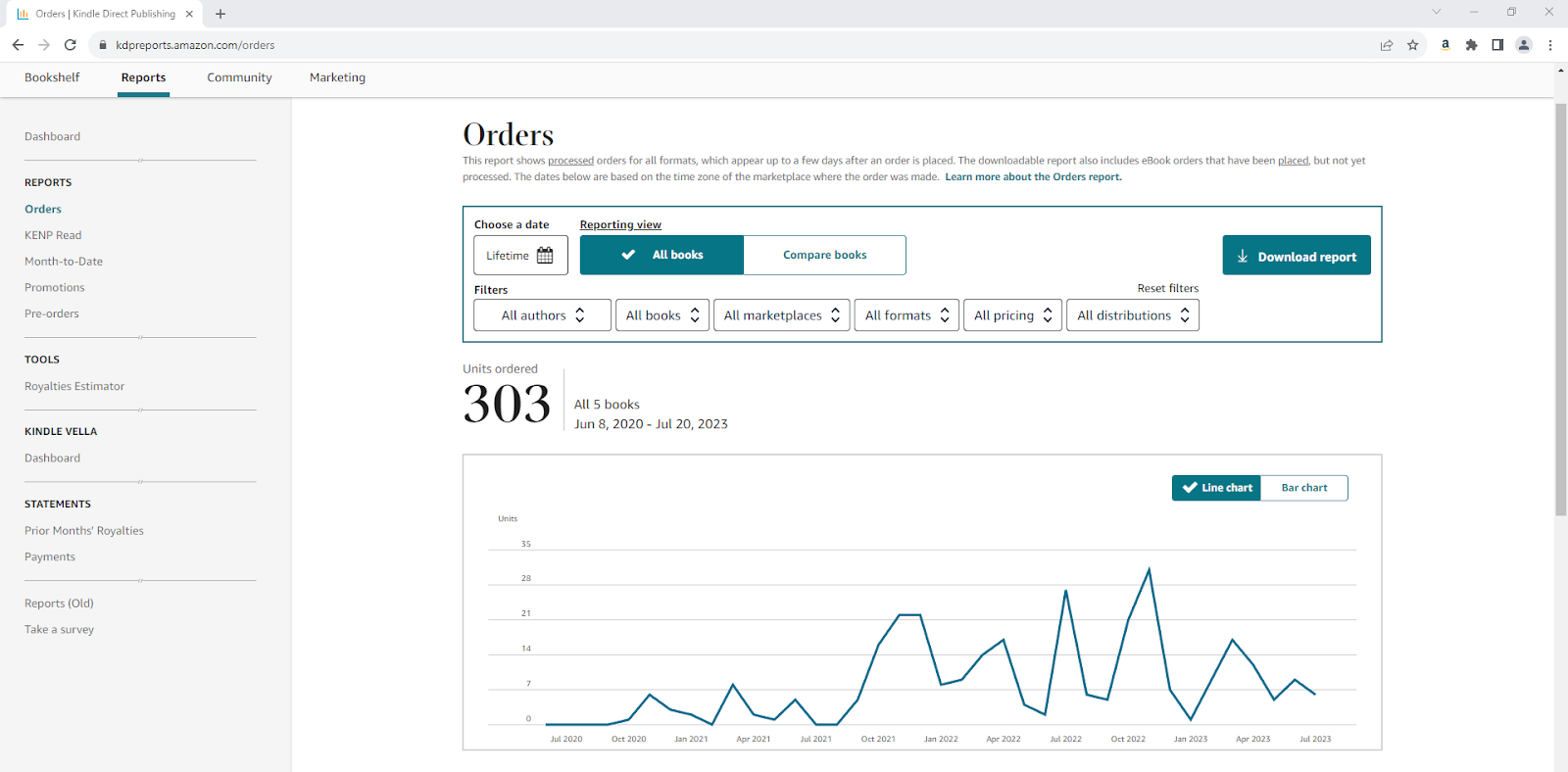Open the Kindle Vella Dashboard link

(x=53, y=458)
